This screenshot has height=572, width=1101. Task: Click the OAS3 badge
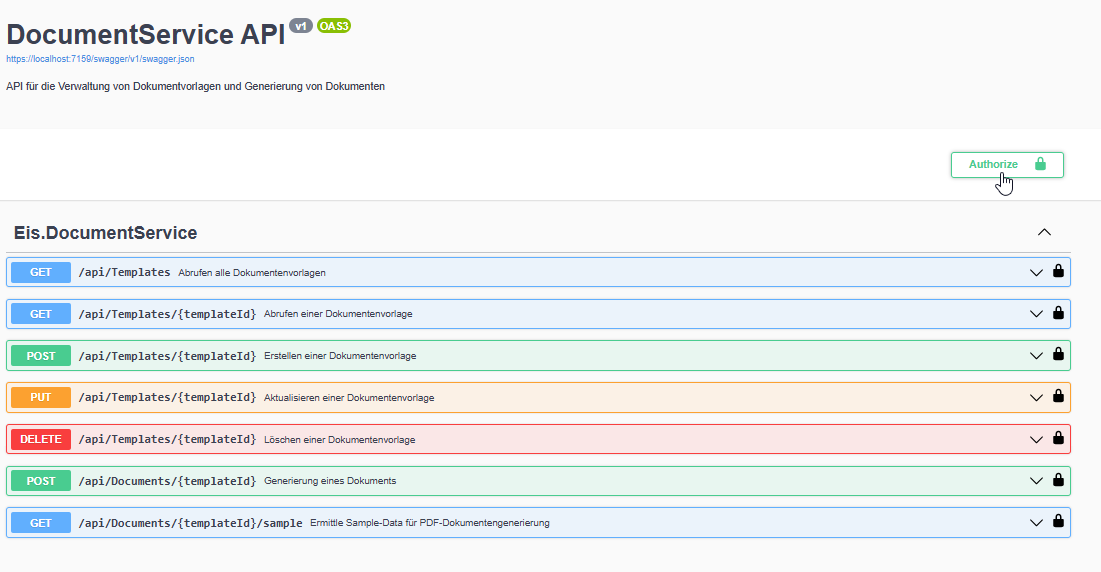(334, 26)
